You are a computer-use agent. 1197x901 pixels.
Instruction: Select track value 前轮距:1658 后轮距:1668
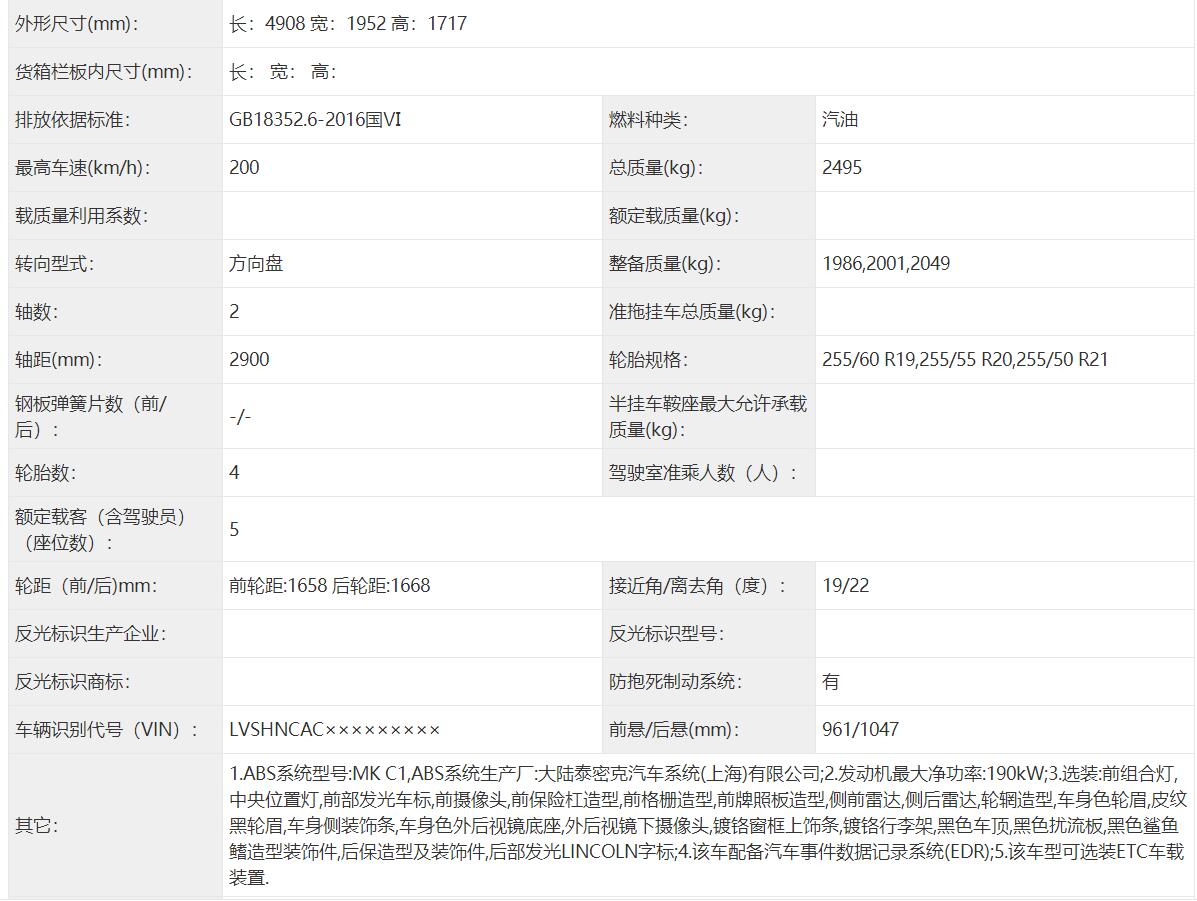(x=330, y=586)
